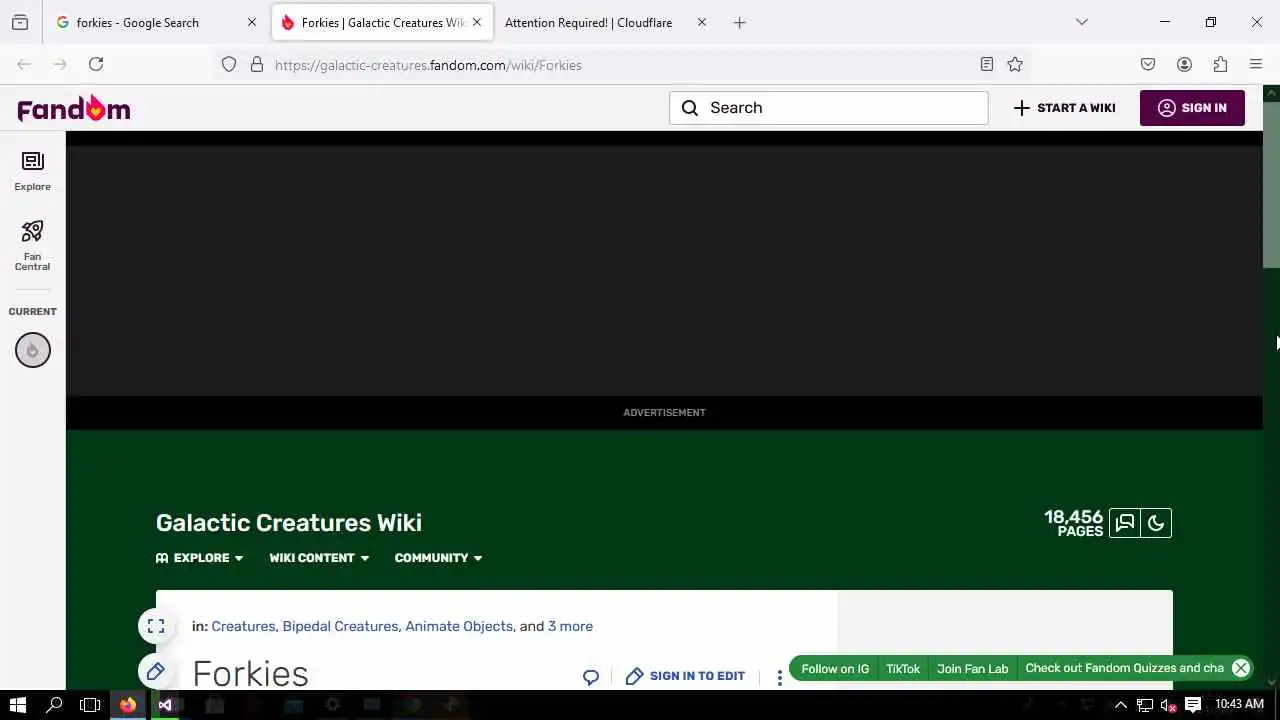Click the page vertical scrollbar thumb

point(1271,185)
